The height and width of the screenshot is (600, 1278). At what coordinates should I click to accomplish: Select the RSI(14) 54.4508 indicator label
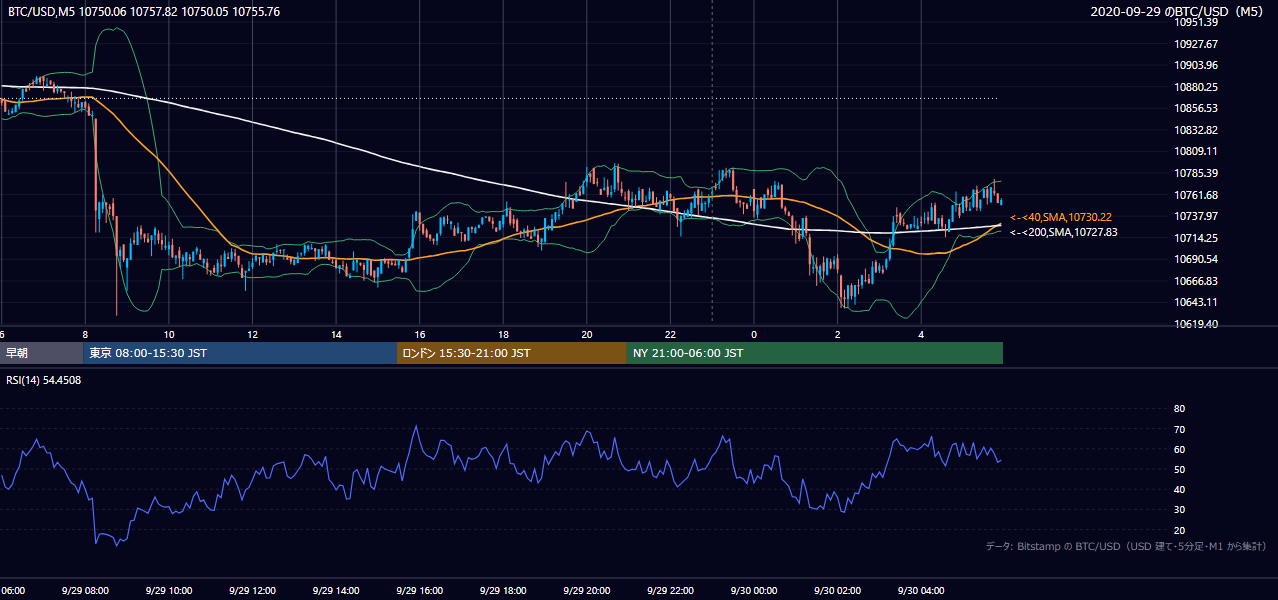(x=45, y=380)
